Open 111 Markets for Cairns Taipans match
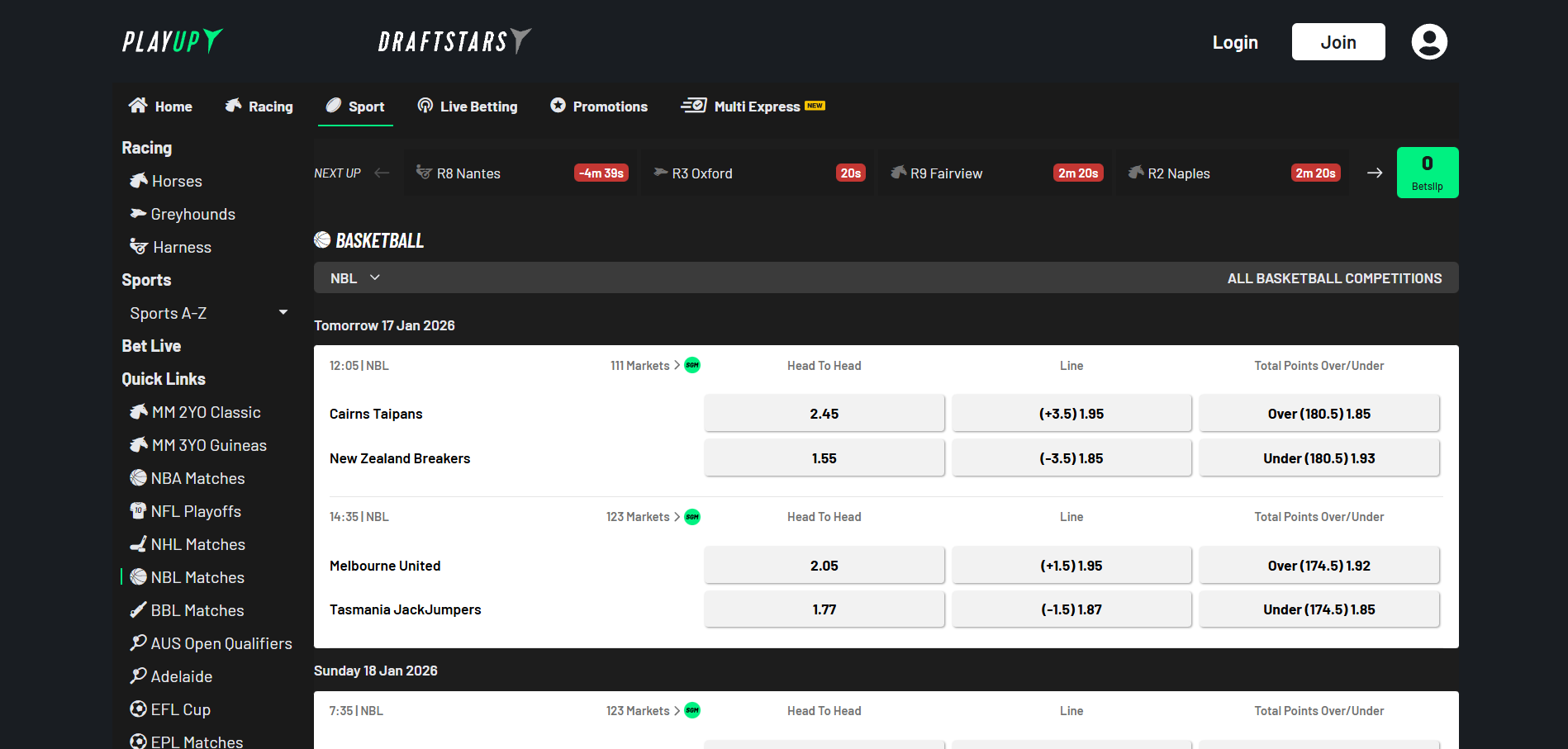1568x749 pixels. 645,365
